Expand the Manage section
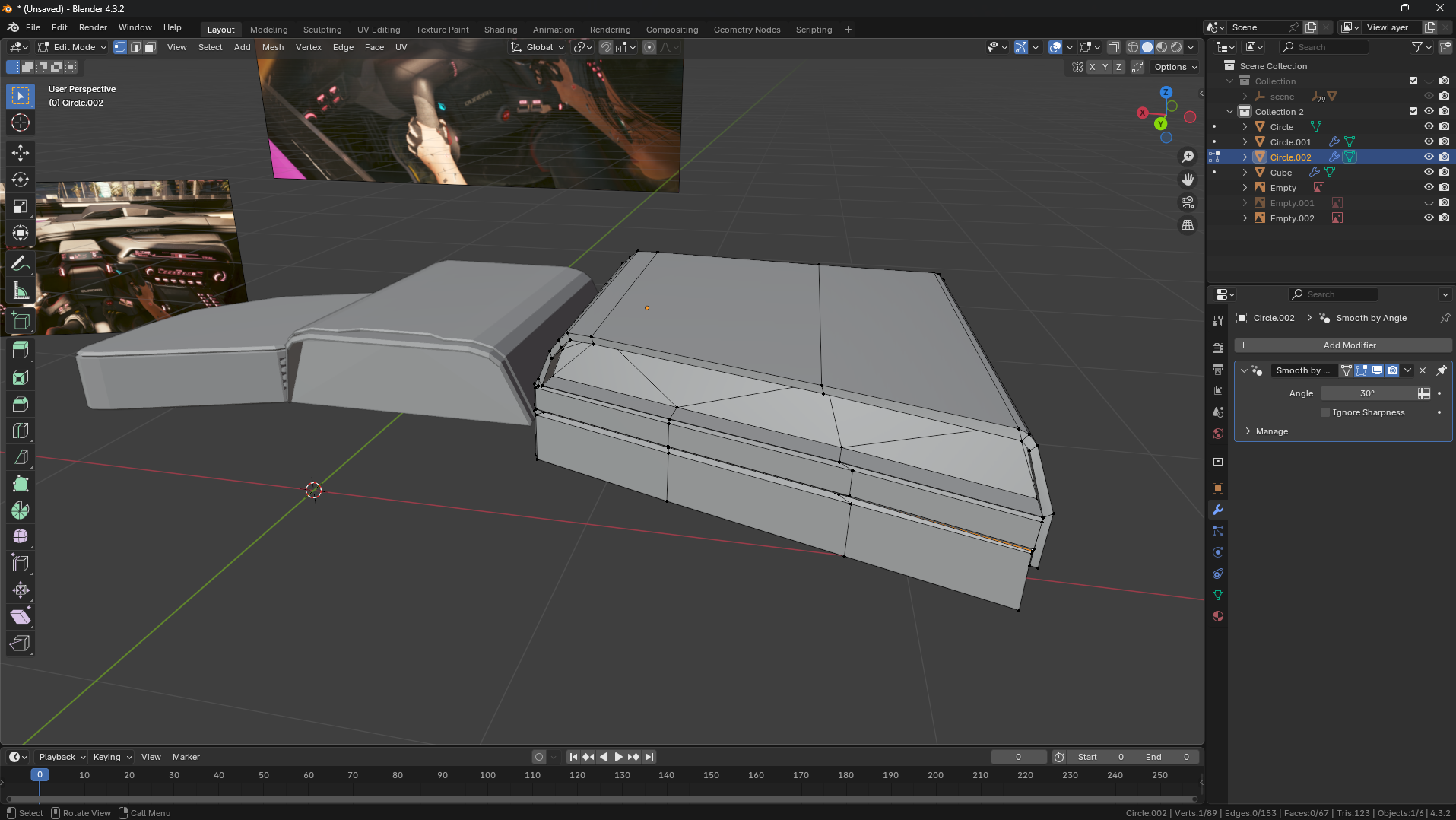 pyautogui.click(x=1271, y=431)
